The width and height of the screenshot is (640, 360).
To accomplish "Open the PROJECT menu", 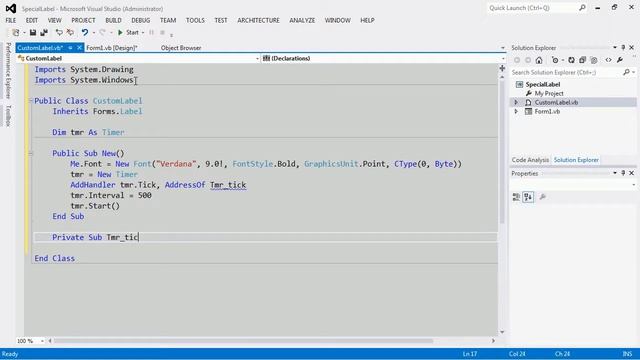I will pos(83,20).
